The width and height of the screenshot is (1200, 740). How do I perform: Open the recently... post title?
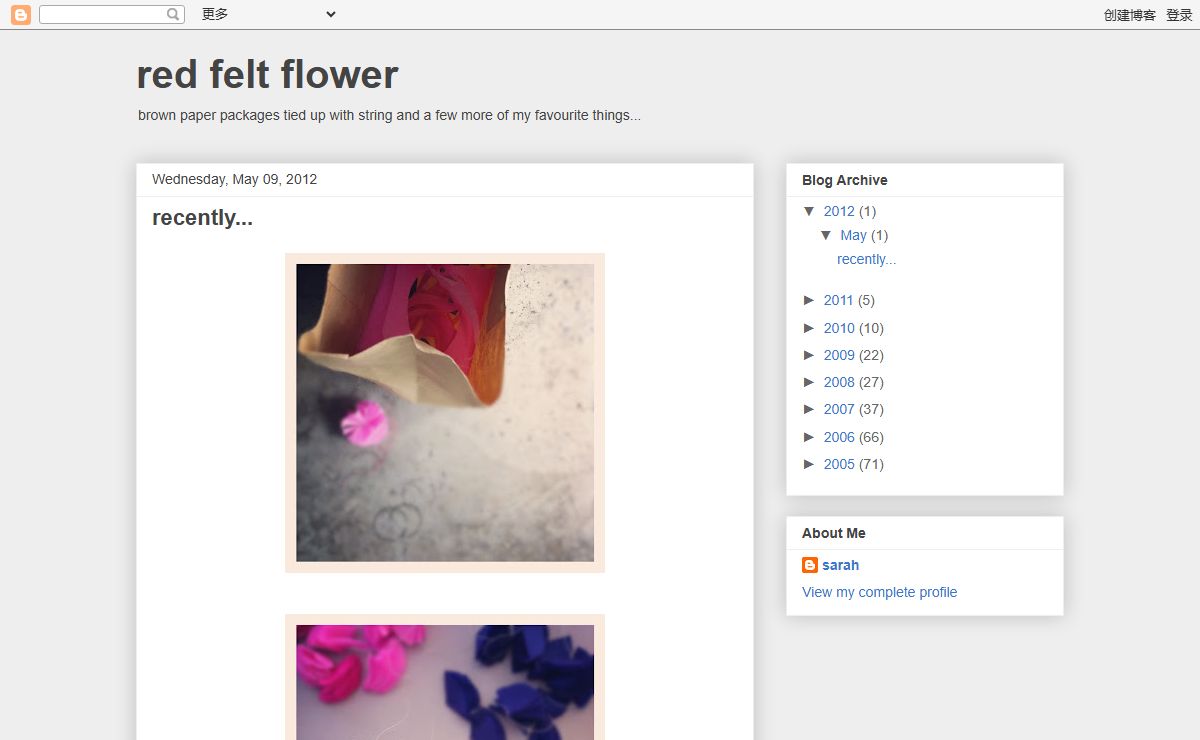(x=202, y=218)
